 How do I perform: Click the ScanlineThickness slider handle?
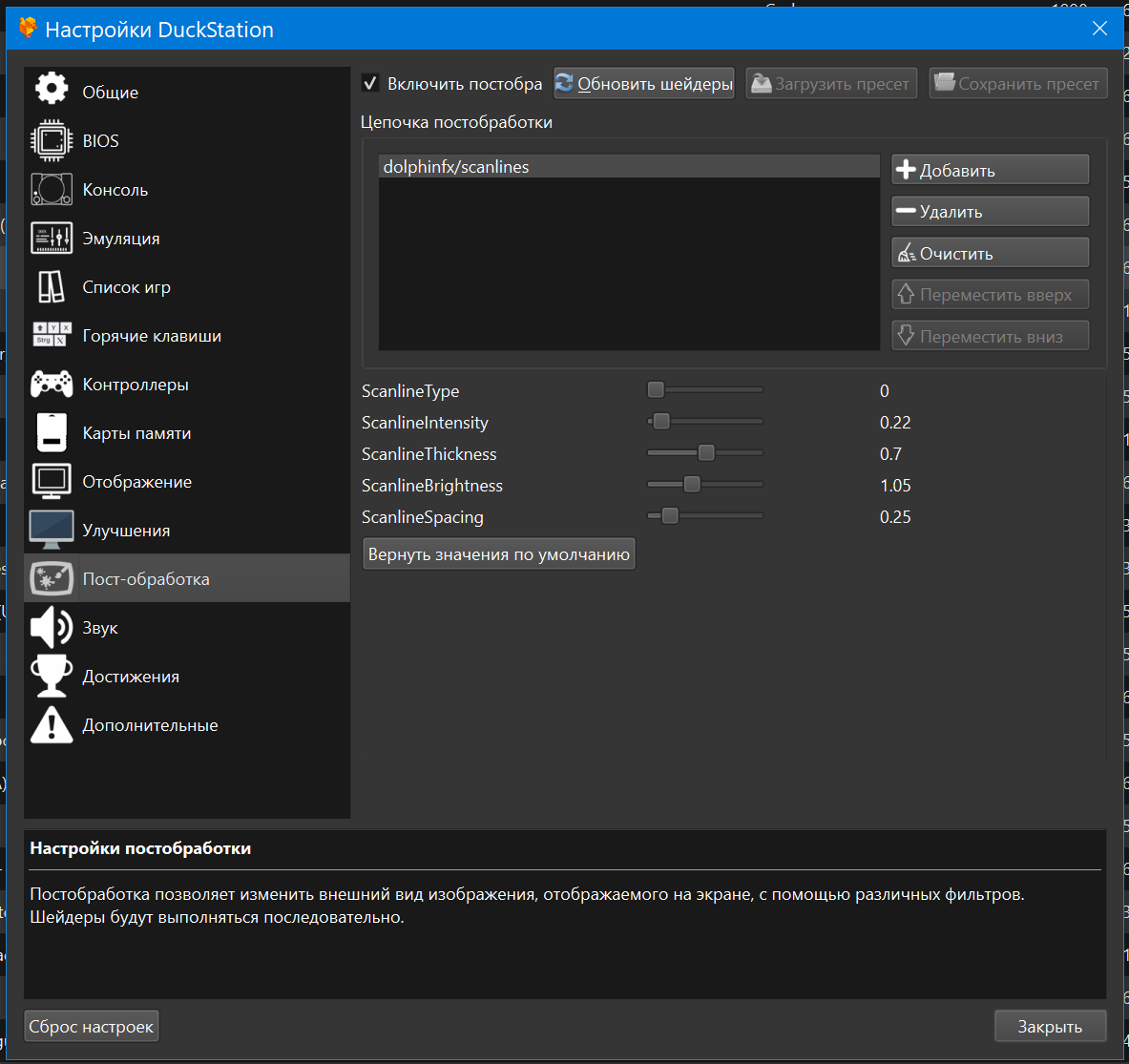pos(706,452)
